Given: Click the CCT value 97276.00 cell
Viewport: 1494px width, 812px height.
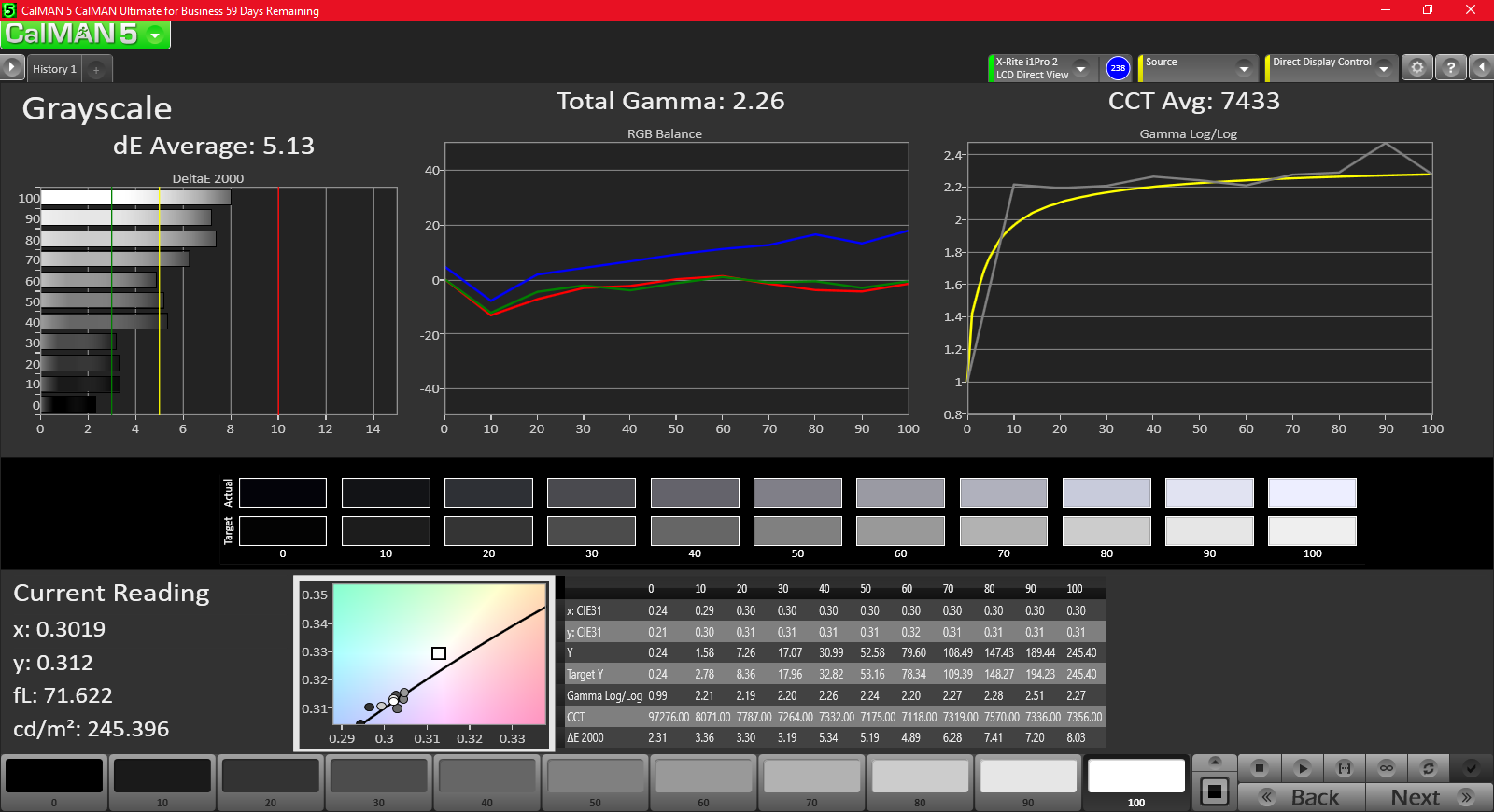Looking at the screenshot, I should (669, 717).
